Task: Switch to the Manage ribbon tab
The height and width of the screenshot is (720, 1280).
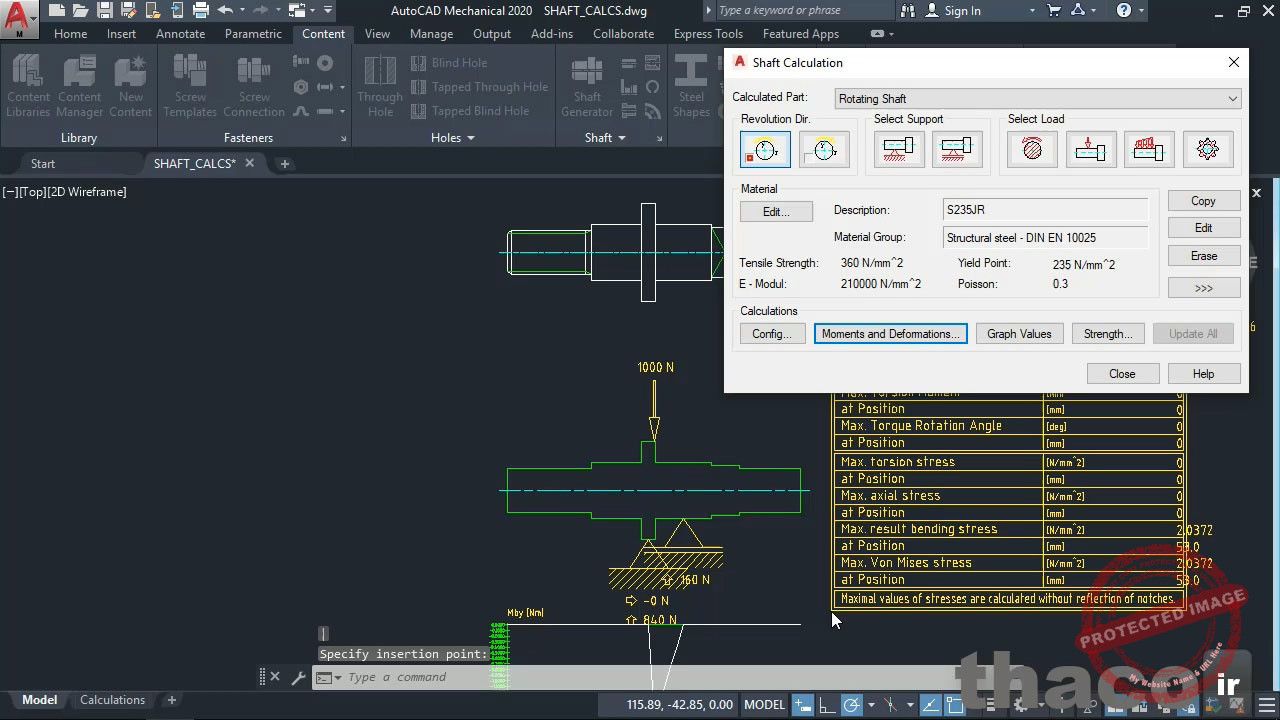Action: click(431, 34)
